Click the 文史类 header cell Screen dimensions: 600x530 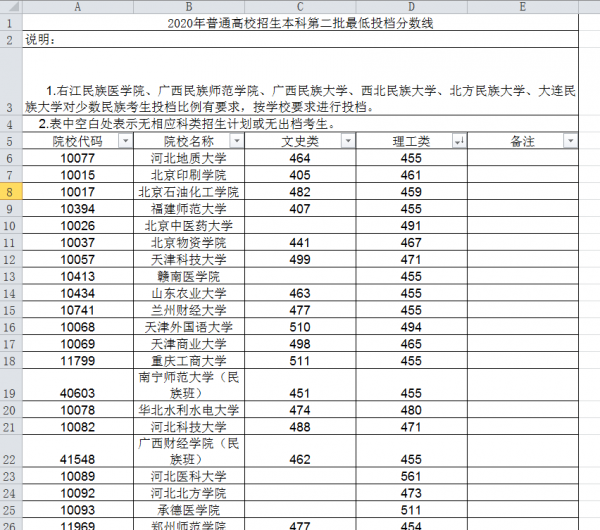click(x=300, y=141)
